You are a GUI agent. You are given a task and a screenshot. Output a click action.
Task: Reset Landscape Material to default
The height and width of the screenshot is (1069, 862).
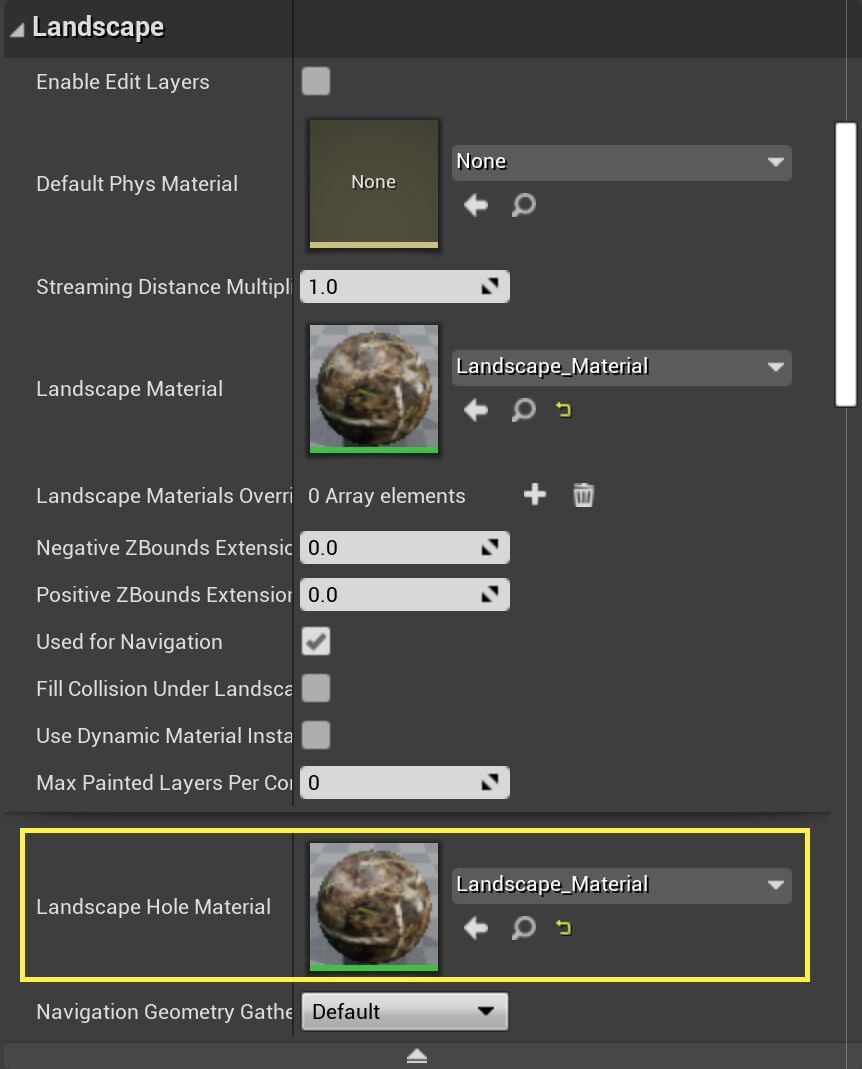[563, 409]
